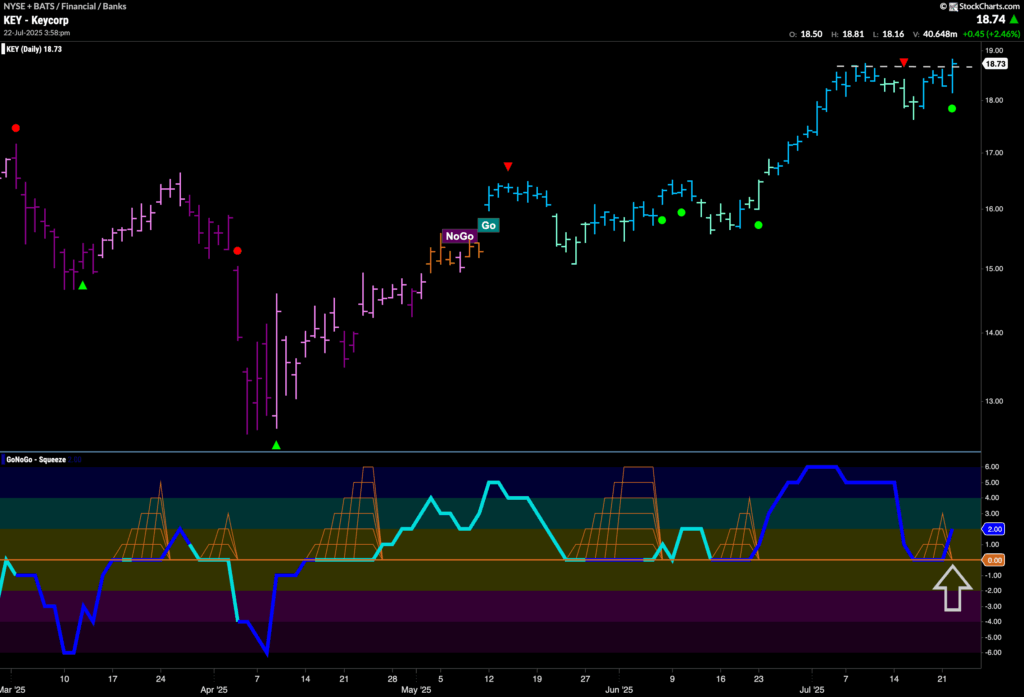Screen dimensions: 1024x697
Task: Click the 2.00 oscillator value tag
Action: [994, 529]
